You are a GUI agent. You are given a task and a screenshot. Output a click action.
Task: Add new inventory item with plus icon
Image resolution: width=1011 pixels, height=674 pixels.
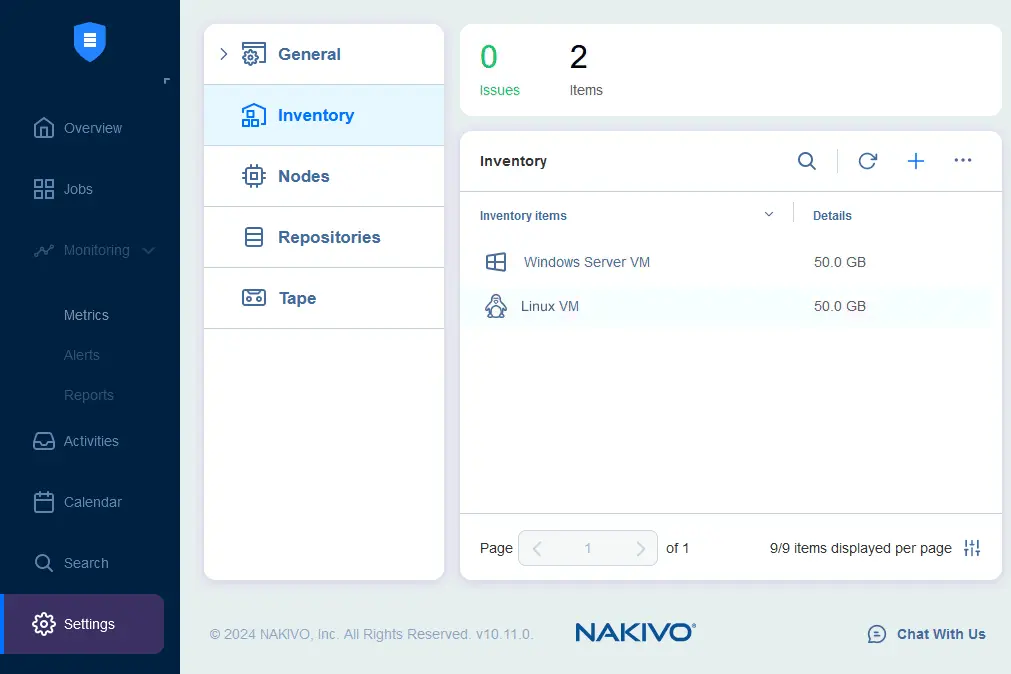click(x=916, y=161)
